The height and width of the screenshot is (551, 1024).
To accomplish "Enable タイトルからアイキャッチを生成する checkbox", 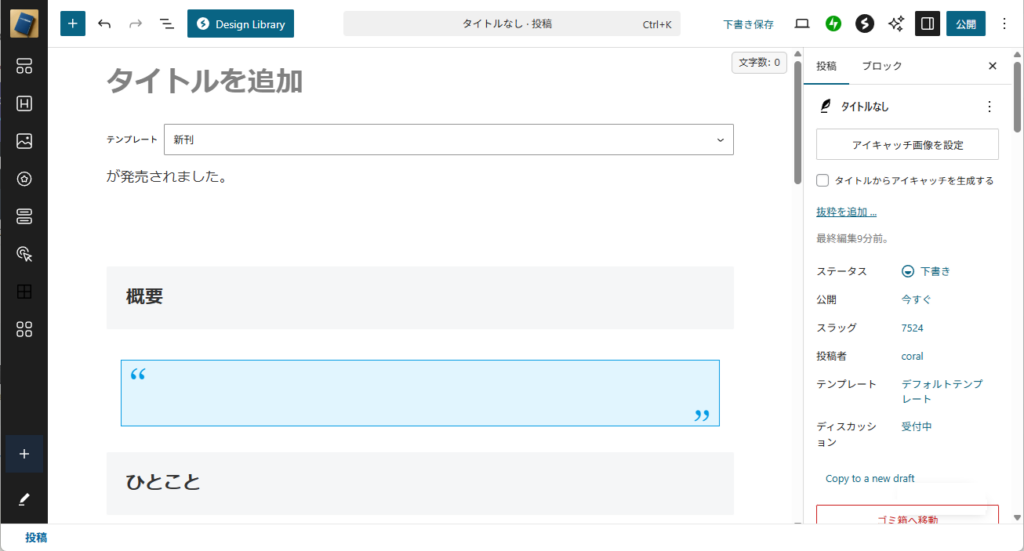I will click(823, 181).
